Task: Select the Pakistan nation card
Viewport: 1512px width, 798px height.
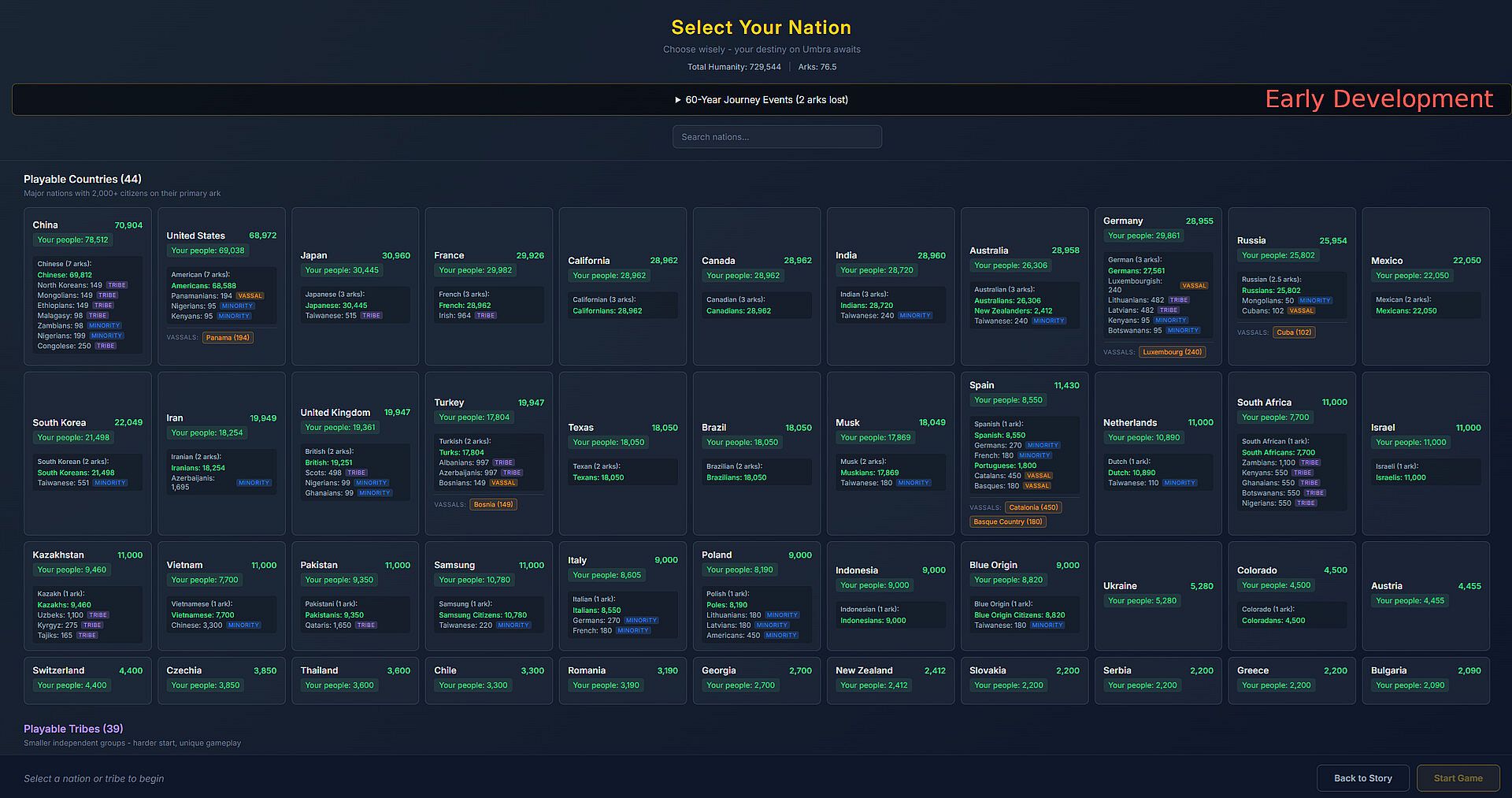Action: point(355,596)
